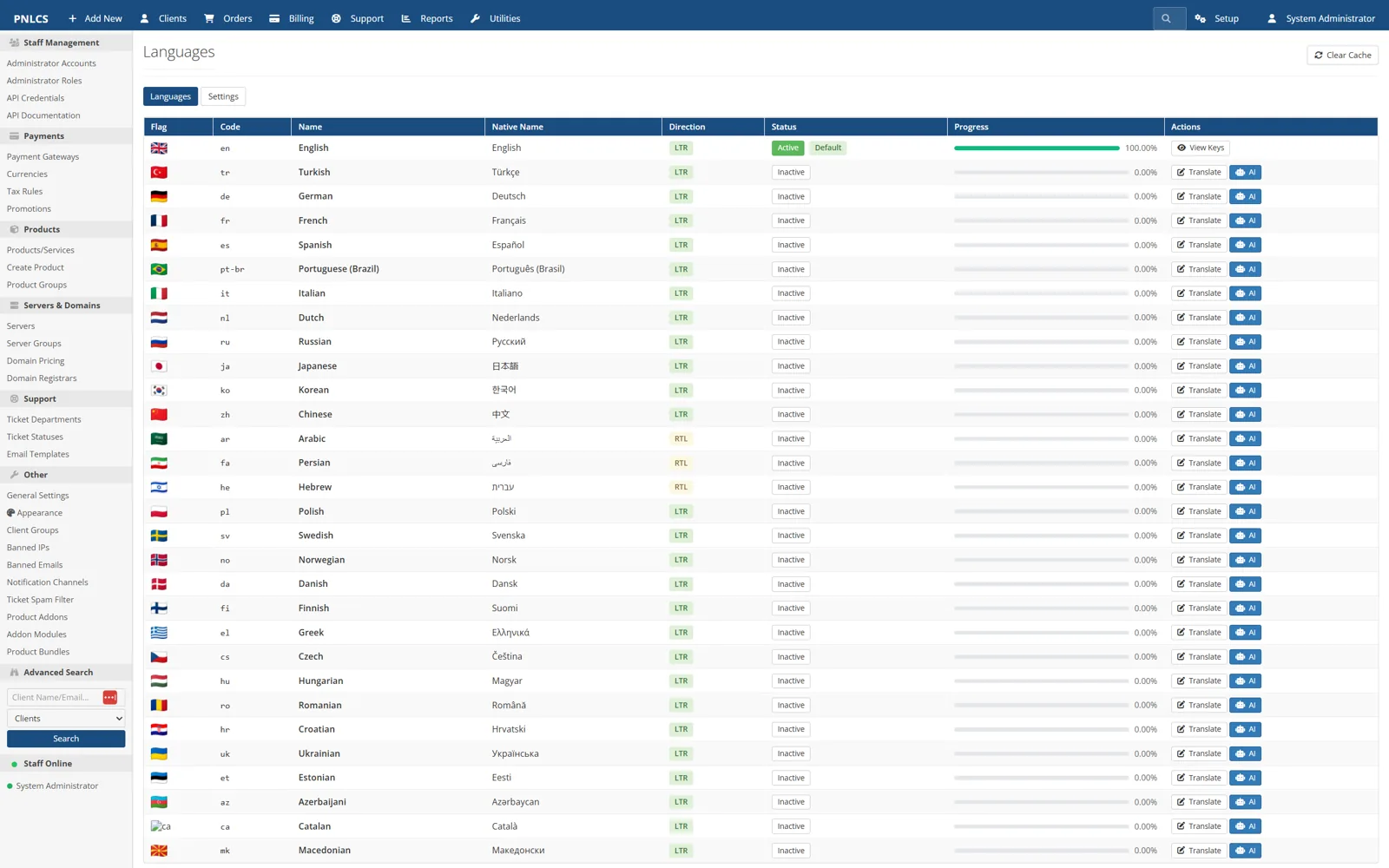Open the System Administrator account menu
The image size is (1389, 868).
[1321, 18]
